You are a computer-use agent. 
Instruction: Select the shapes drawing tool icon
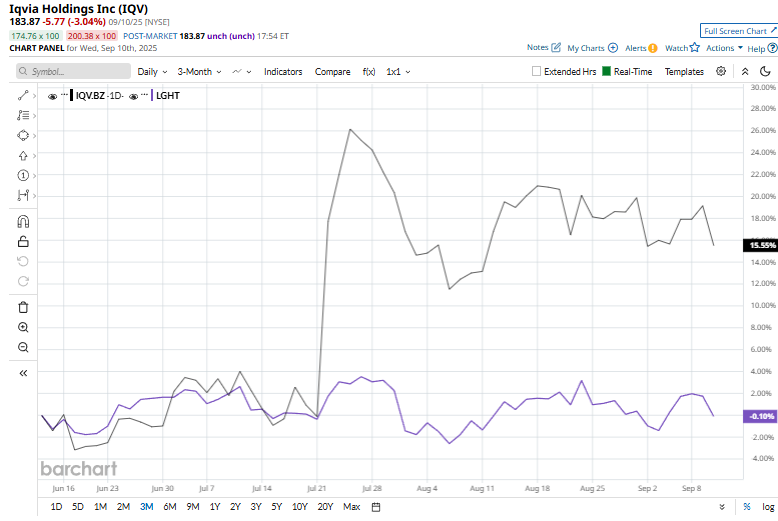[x=23, y=135]
